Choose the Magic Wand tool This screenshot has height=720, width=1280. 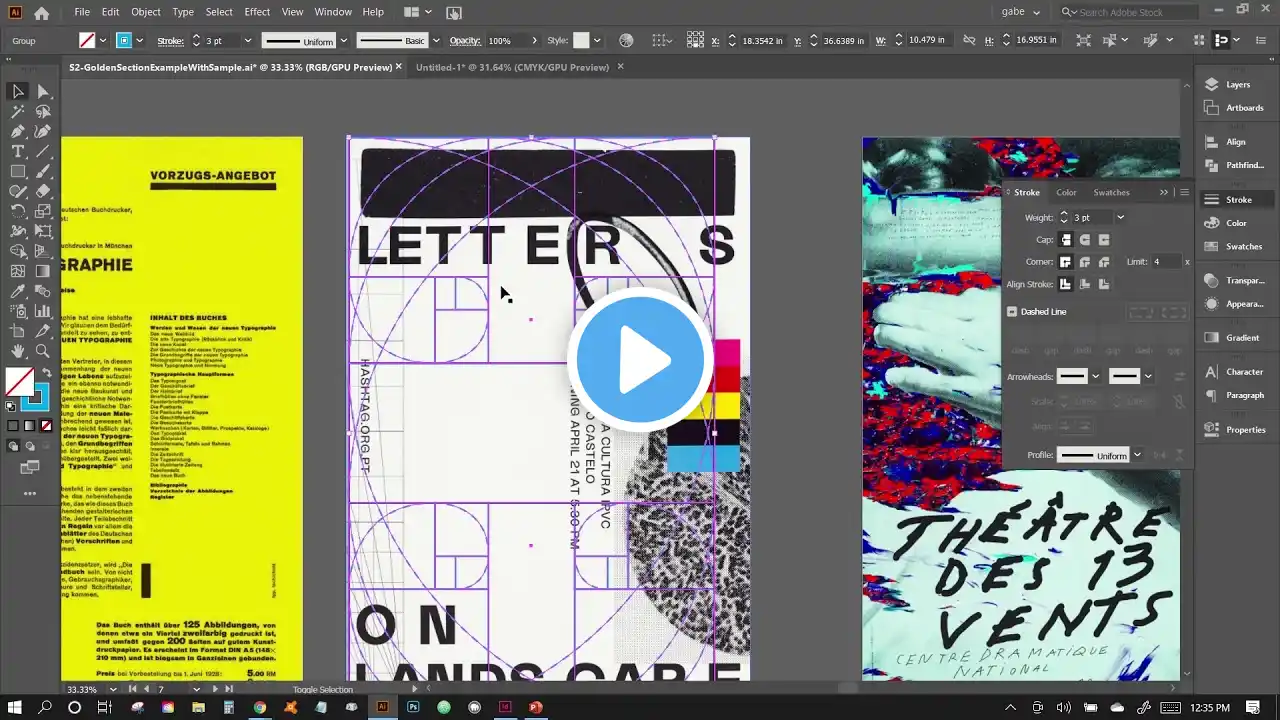18,111
